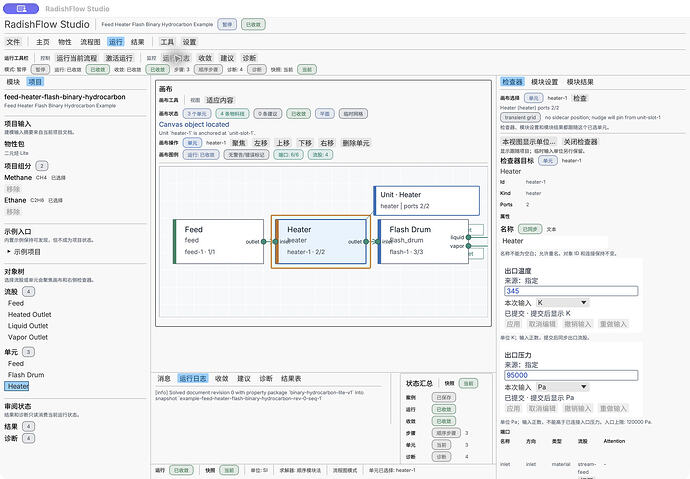Open the 消息 bottom panel tab
Screen dimensions: 690x479
coord(164,378)
